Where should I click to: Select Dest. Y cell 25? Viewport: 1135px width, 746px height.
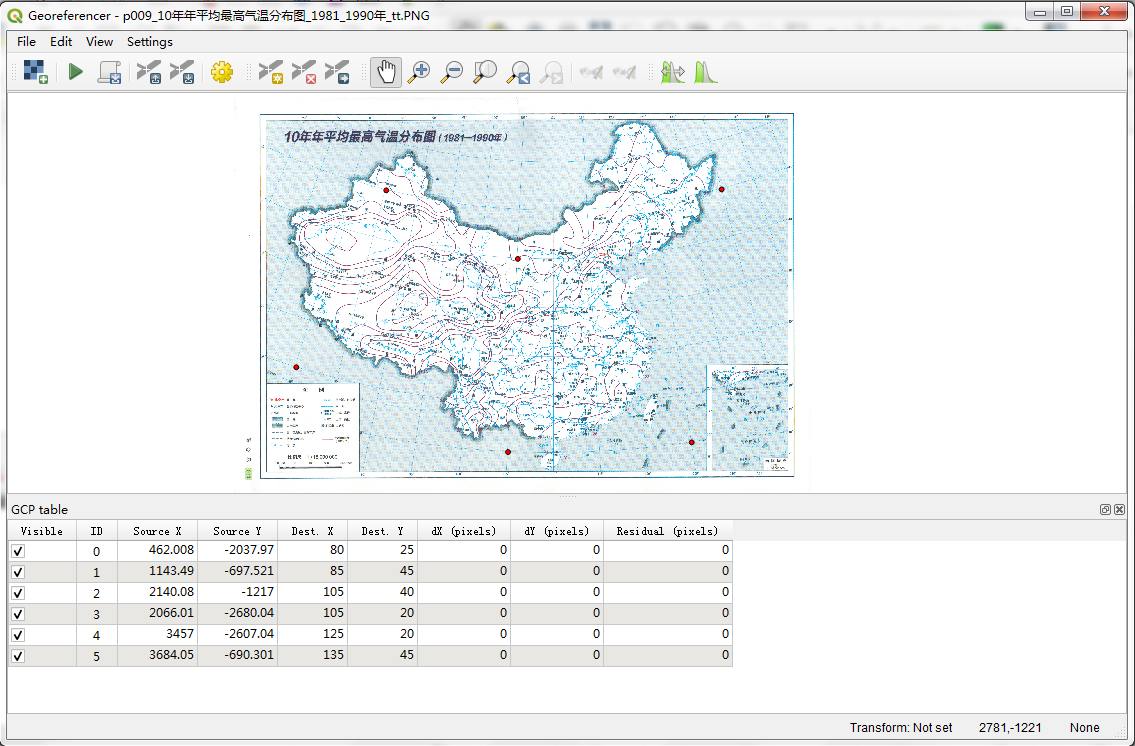(382, 551)
